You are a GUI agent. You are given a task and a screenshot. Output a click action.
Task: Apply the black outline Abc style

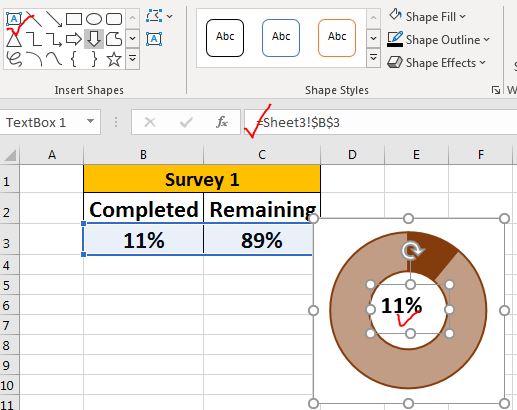point(225,38)
